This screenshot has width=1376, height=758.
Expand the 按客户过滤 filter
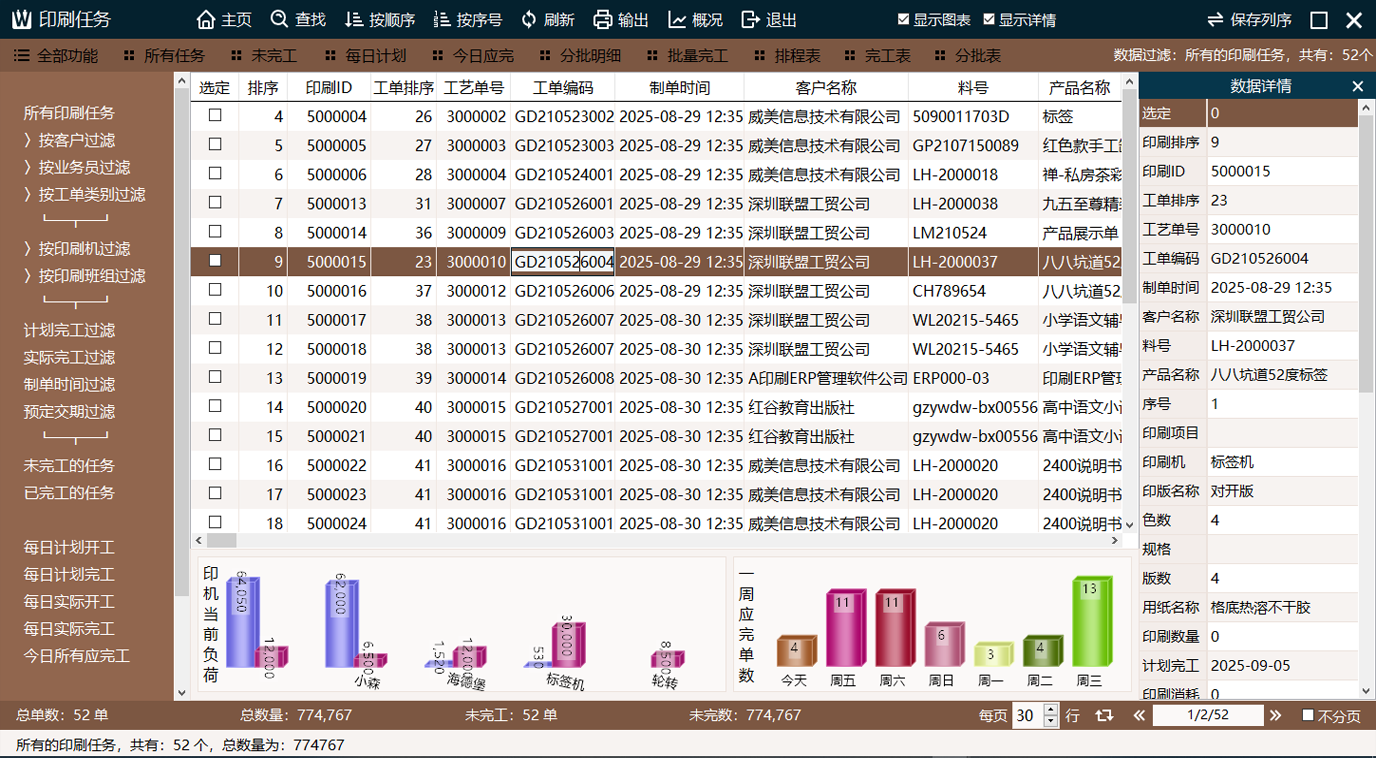click(76, 140)
